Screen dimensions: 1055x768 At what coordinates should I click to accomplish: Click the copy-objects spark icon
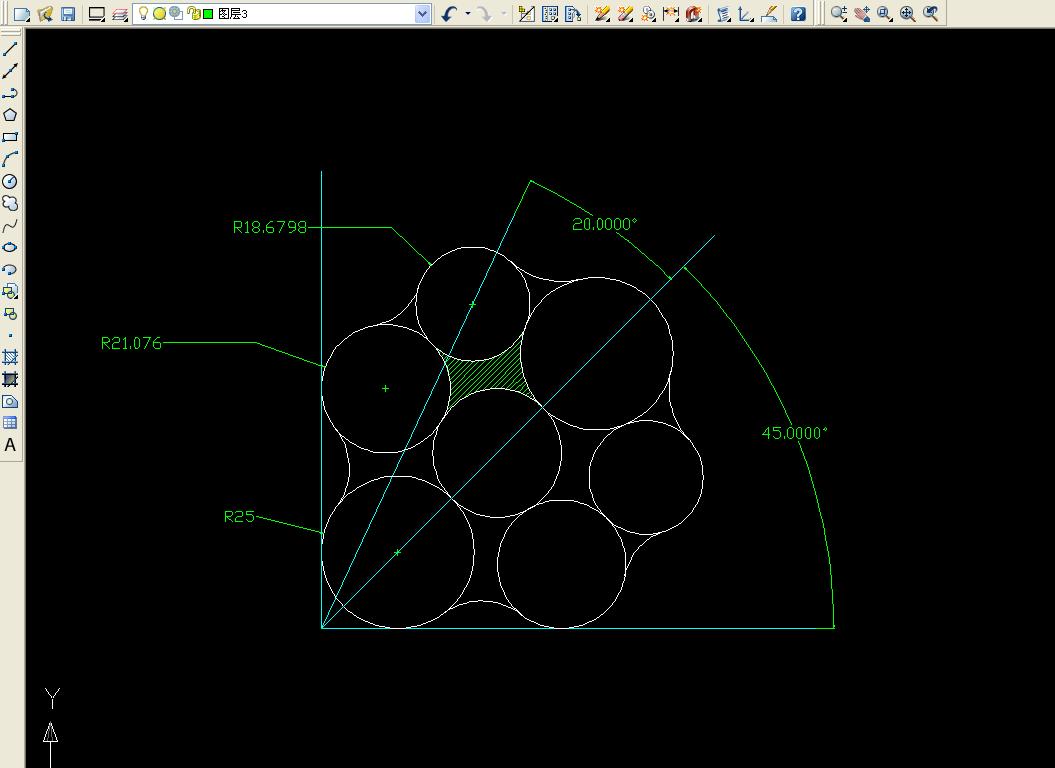click(x=648, y=13)
